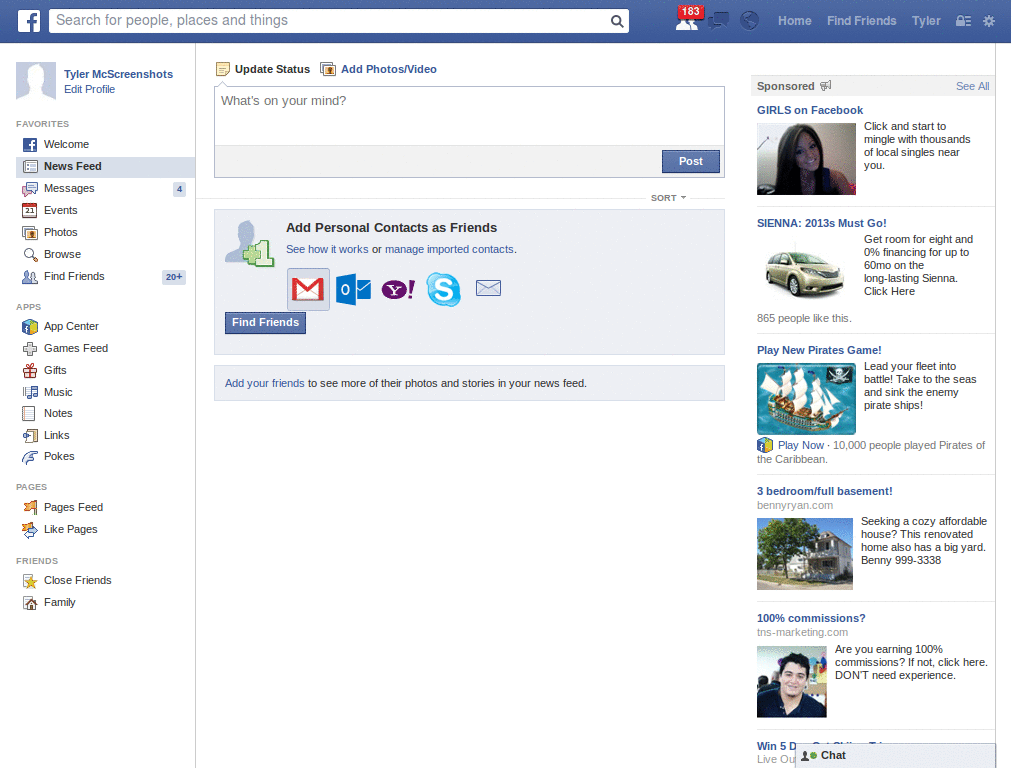Click the Pokes icon in sidebar

[30, 457]
